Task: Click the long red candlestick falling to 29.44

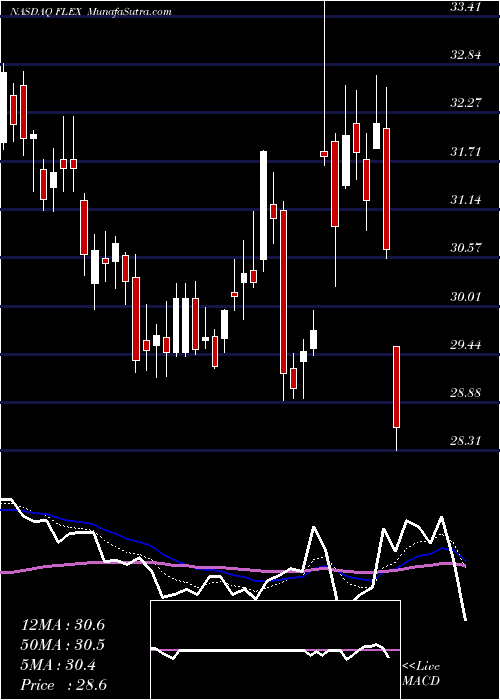Action: pos(283,292)
